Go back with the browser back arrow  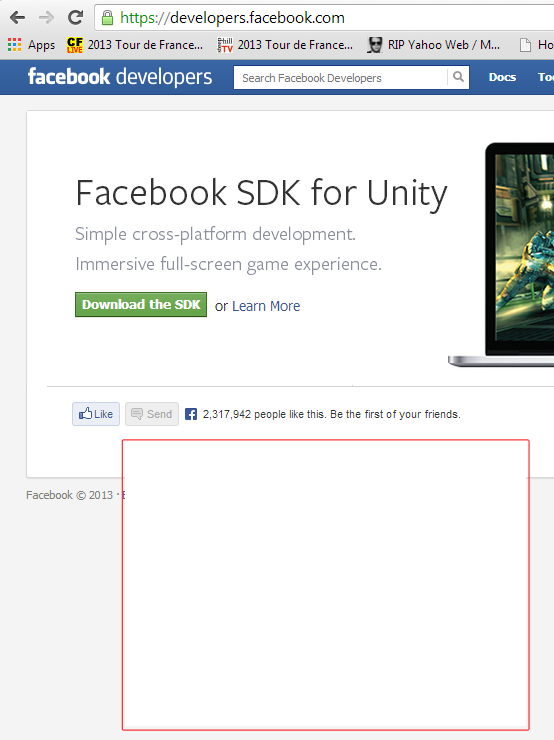17,18
